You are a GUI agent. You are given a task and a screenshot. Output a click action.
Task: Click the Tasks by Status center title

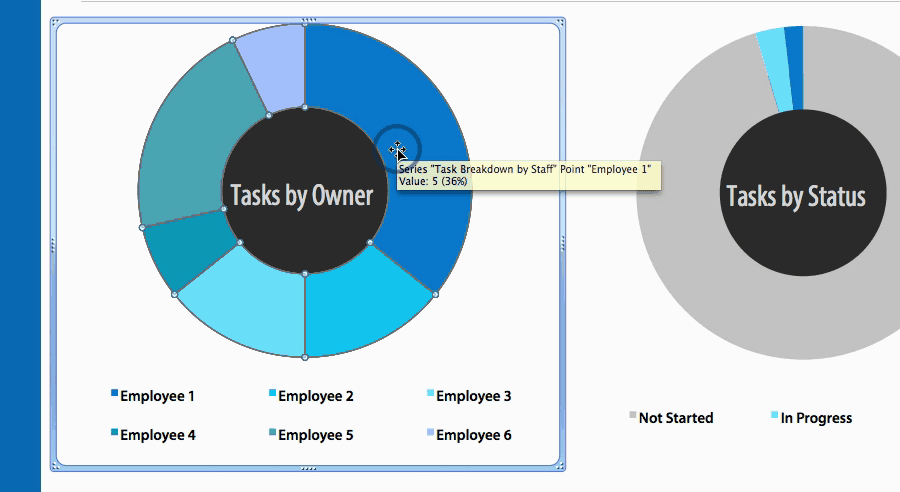[796, 196]
